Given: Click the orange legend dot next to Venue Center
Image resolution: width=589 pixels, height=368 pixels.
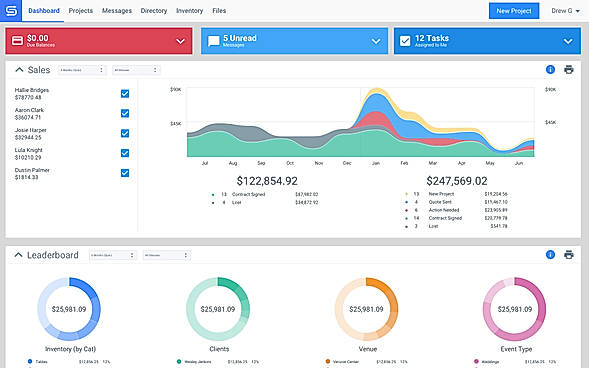Looking at the screenshot, I should 328,362.
